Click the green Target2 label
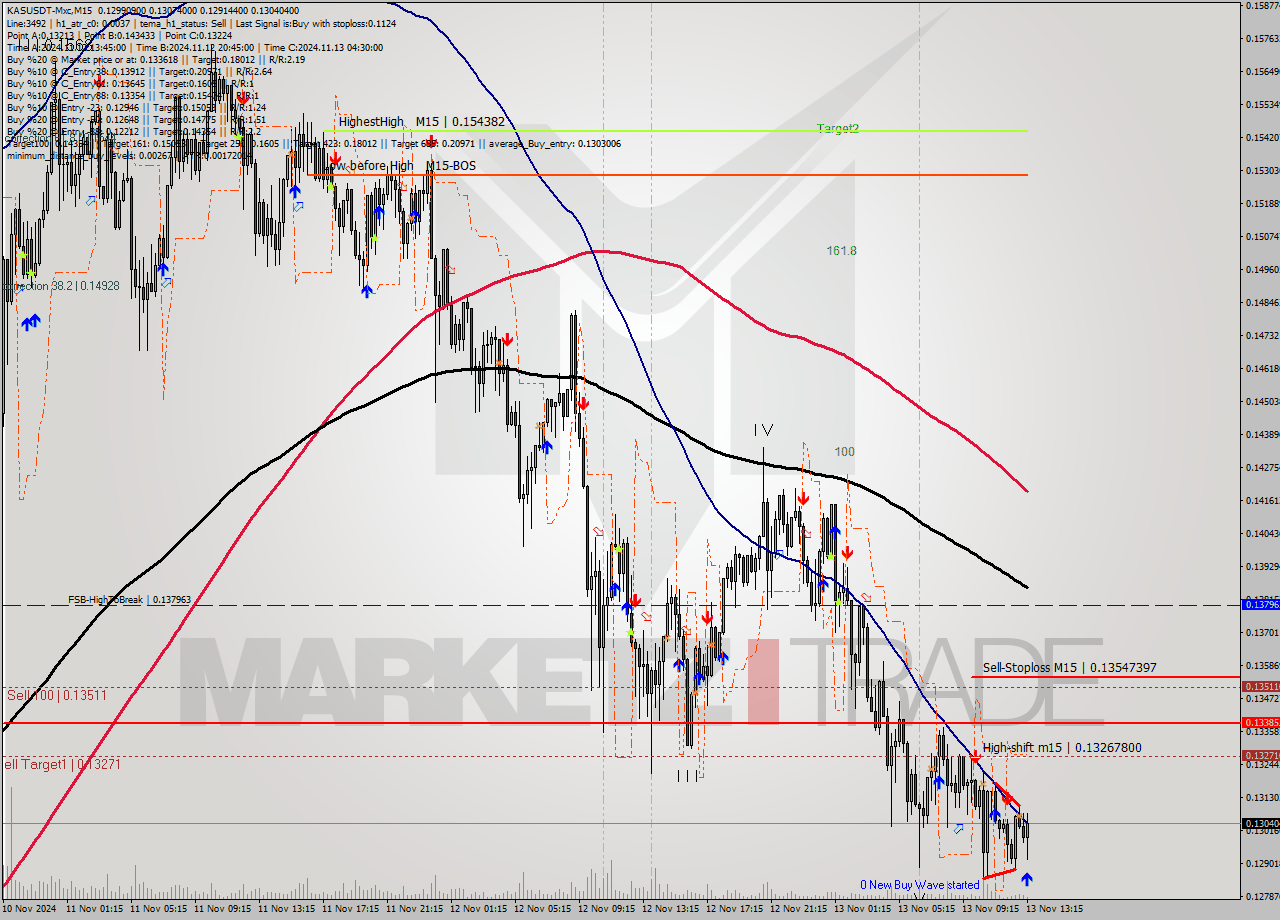The height and width of the screenshot is (920, 1280). click(x=837, y=128)
